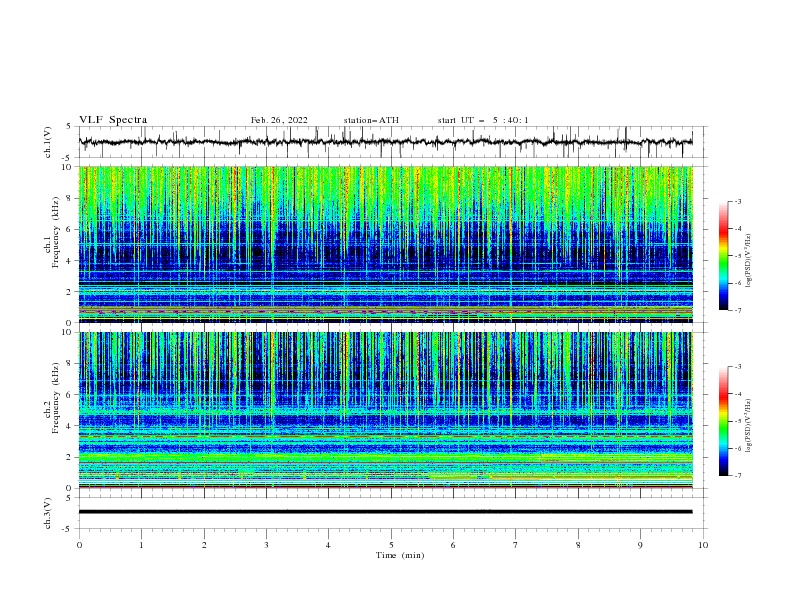Click time axis tick label '5'
The height and width of the screenshot is (612, 792).
(391, 545)
